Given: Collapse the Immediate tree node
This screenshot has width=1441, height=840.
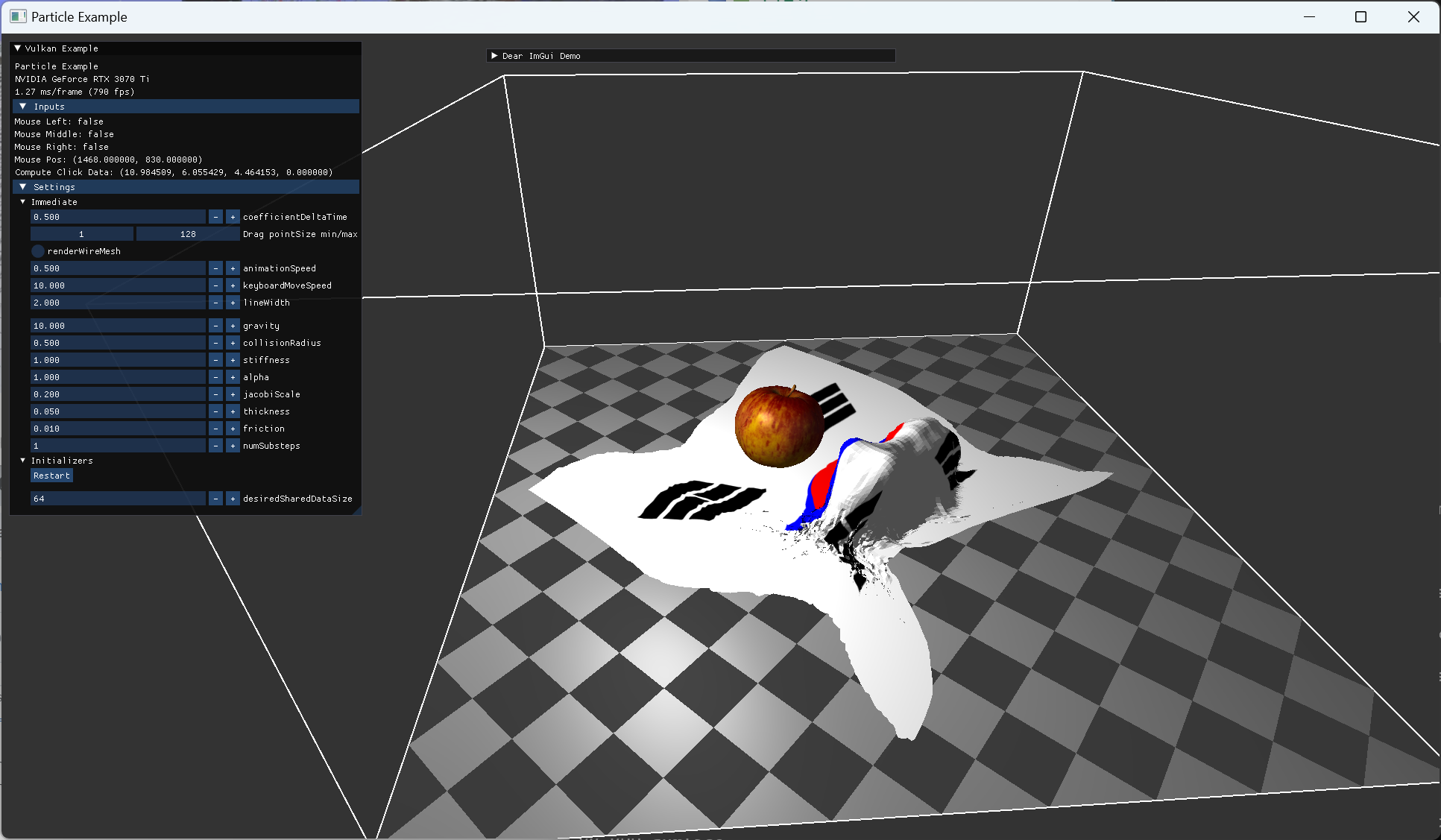Looking at the screenshot, I should pos(23,202).
